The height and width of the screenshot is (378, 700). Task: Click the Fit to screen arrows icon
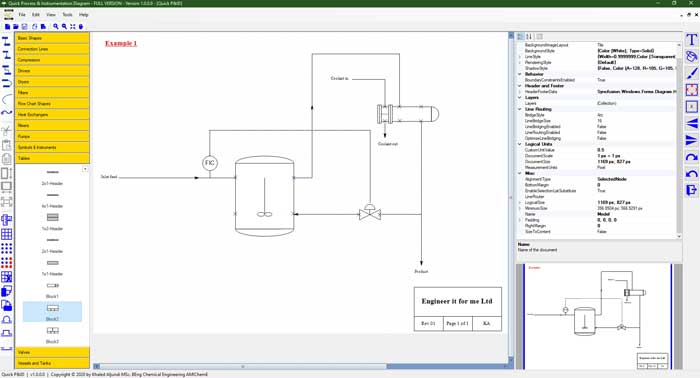pos(73,27)
